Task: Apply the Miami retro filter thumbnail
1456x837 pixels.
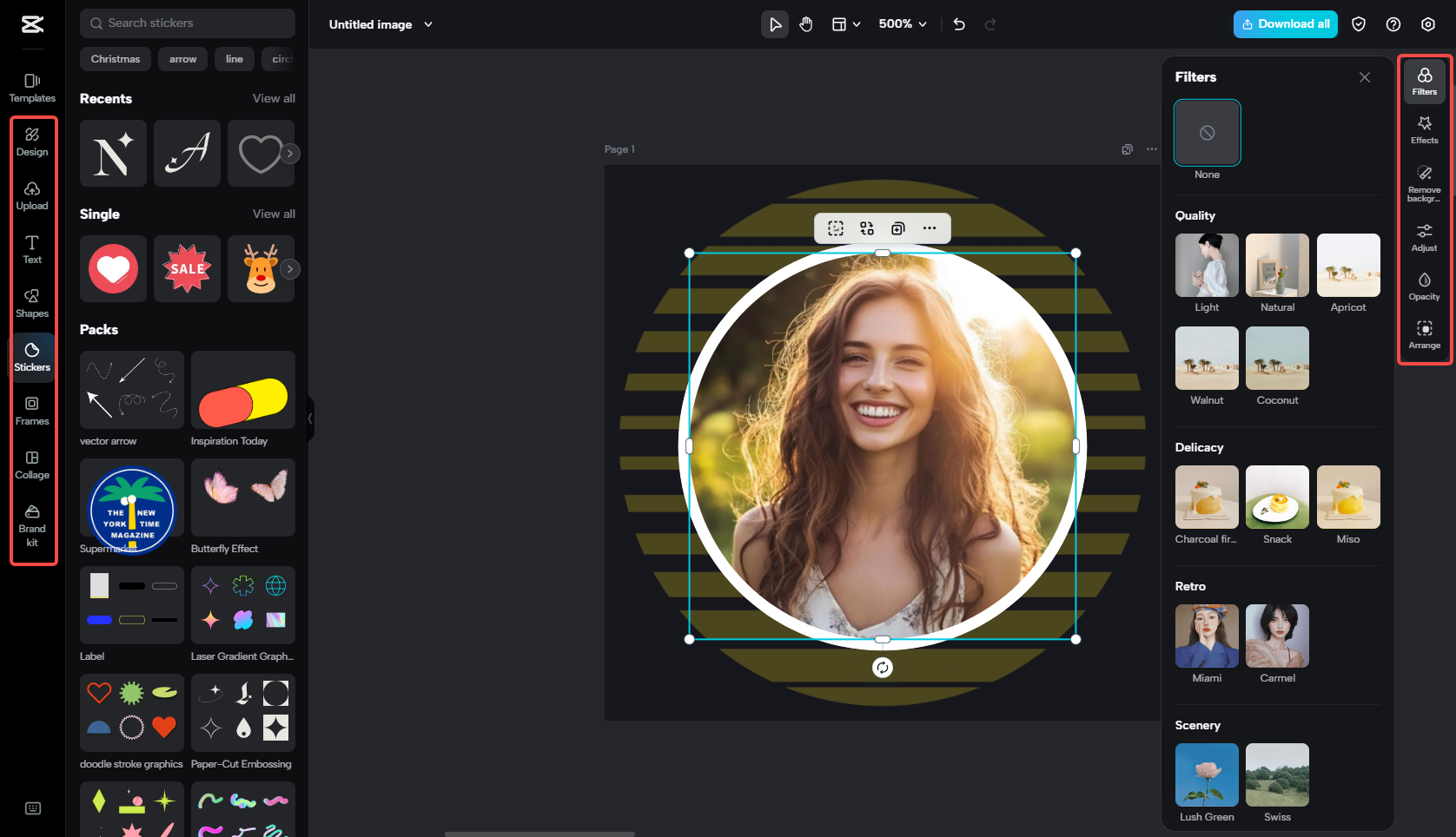Action: click(1207, 636)
